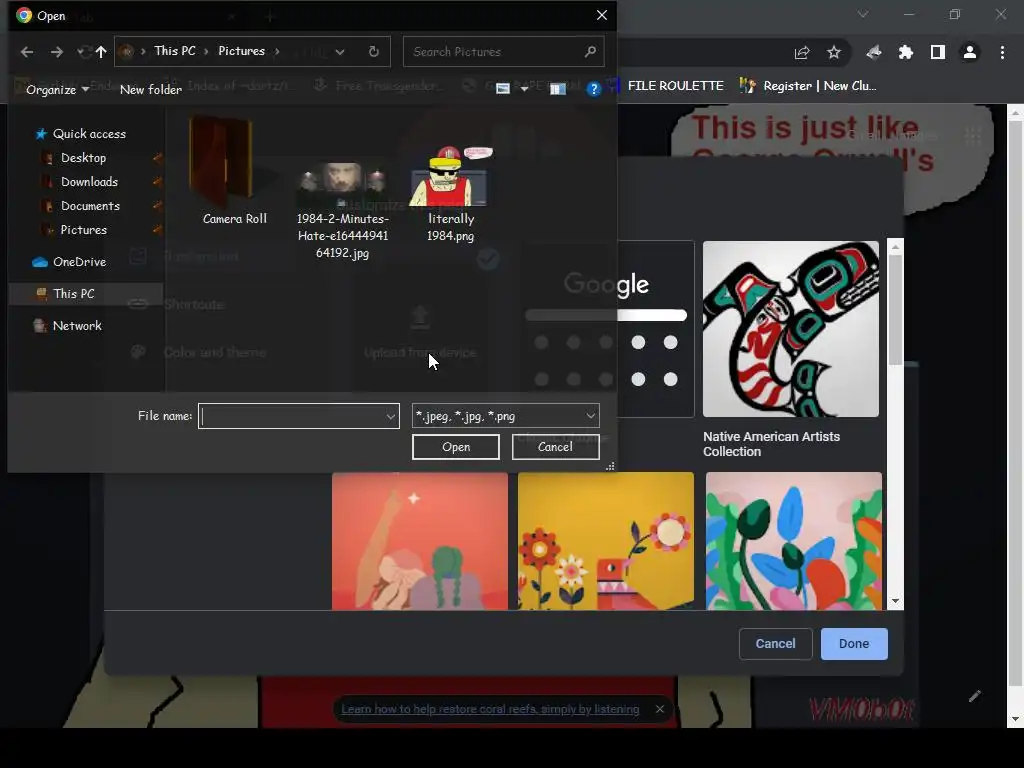The width and height of the screenshot is (1024, 768).
Task: Open Desktop in the navigation pane
Action: click(83, 157)
